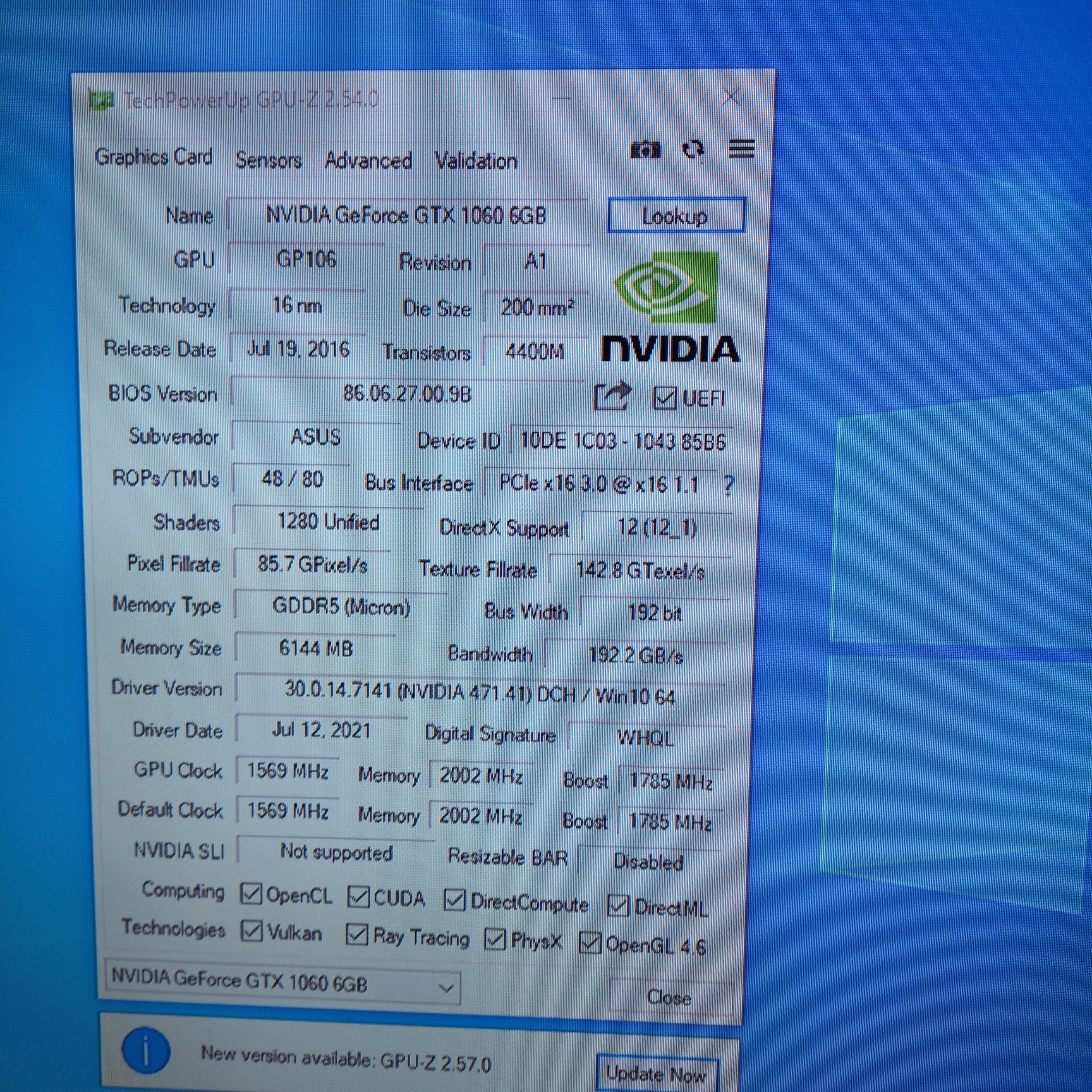This screenshot has width=1092, height=1092.
Task: Click the Texture Fillrate value 142.8 GTexel/s
Action: point(640,571)
